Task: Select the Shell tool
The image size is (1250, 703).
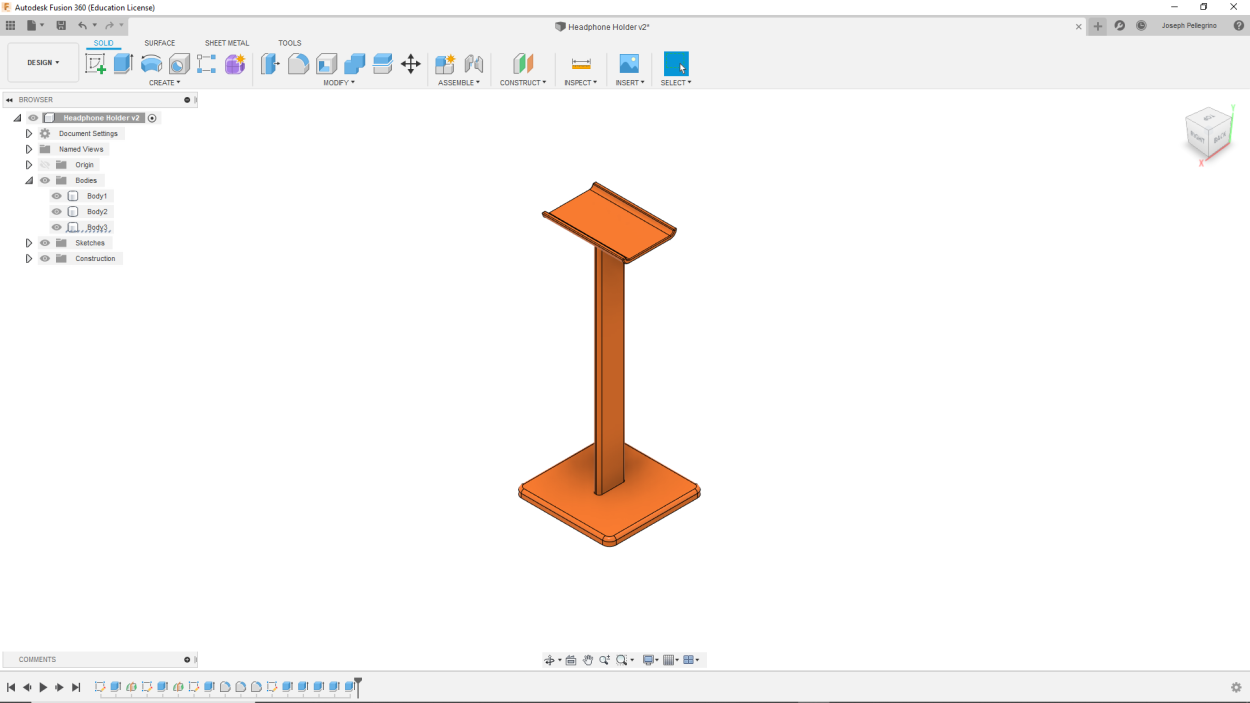Action: pos(326,64)
